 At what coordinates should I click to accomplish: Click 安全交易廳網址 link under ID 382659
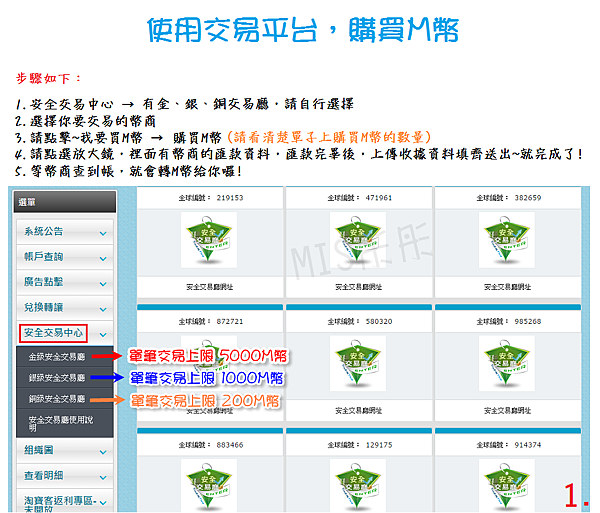point(507,287)
